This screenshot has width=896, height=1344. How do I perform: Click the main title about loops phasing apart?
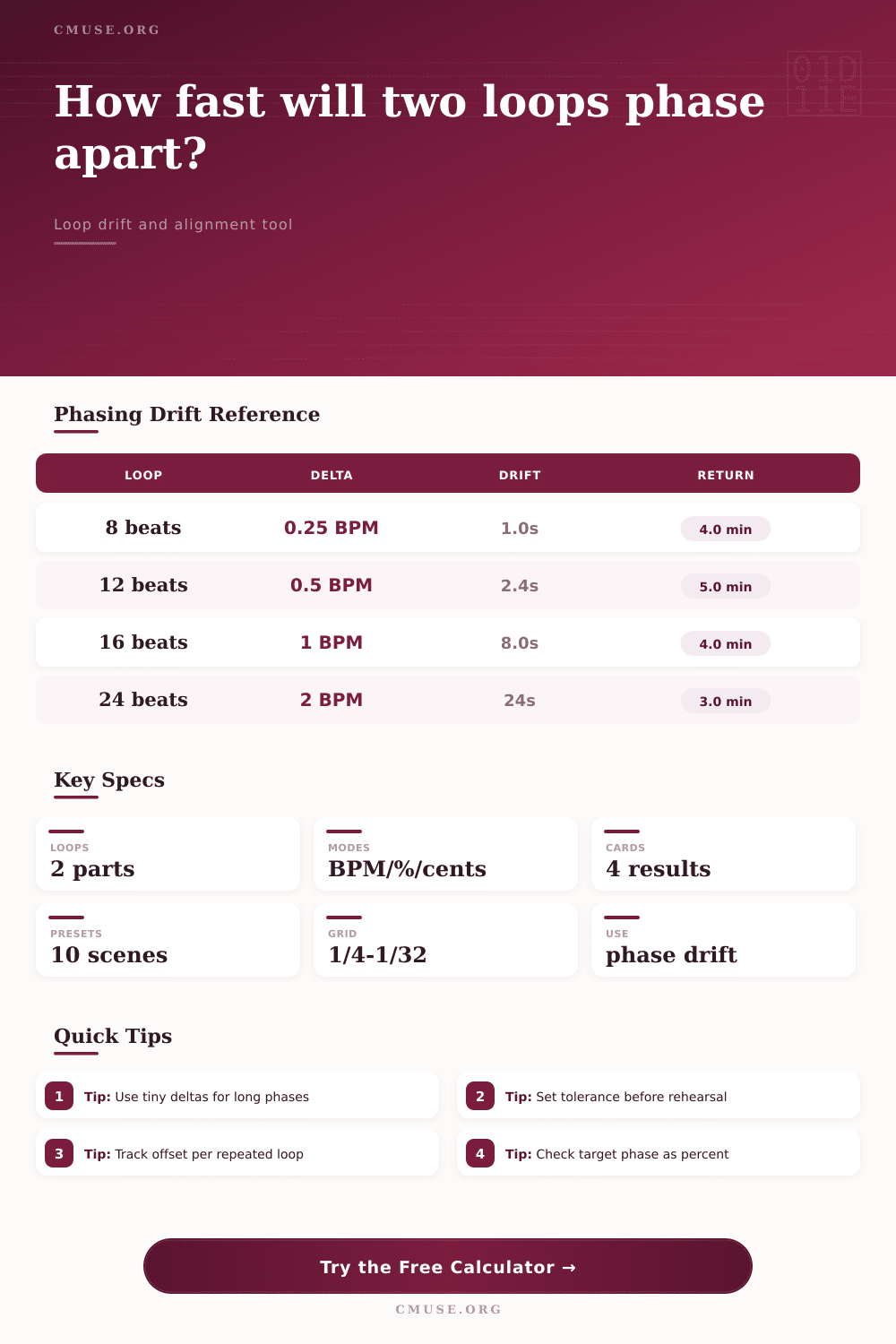409,126
